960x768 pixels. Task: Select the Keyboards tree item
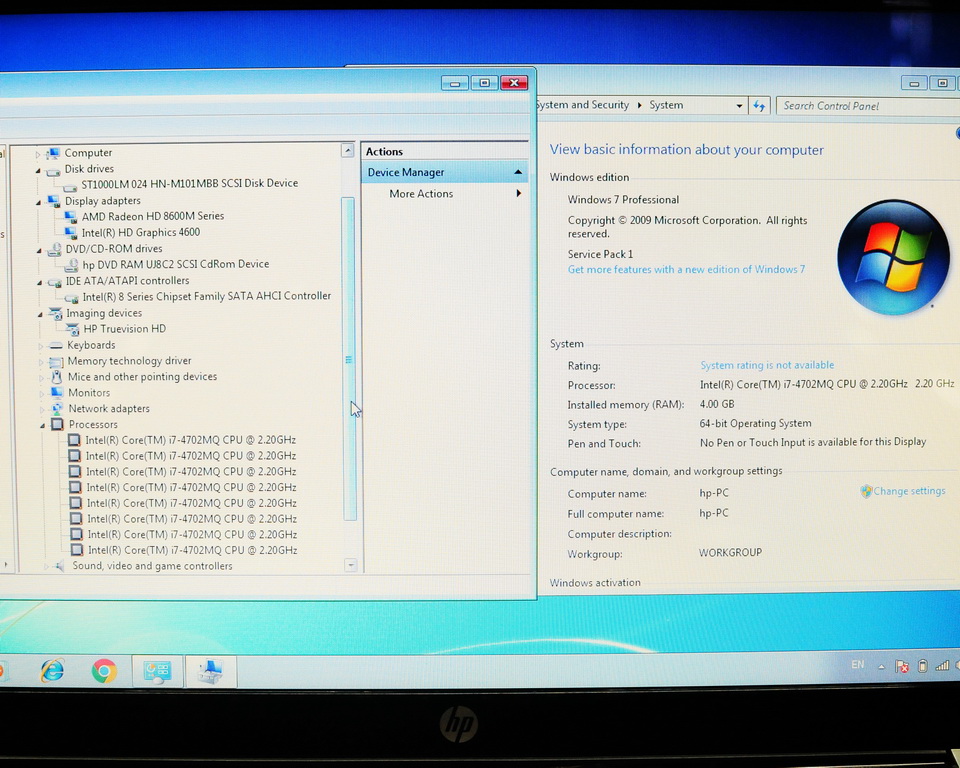tap(91, 345)
